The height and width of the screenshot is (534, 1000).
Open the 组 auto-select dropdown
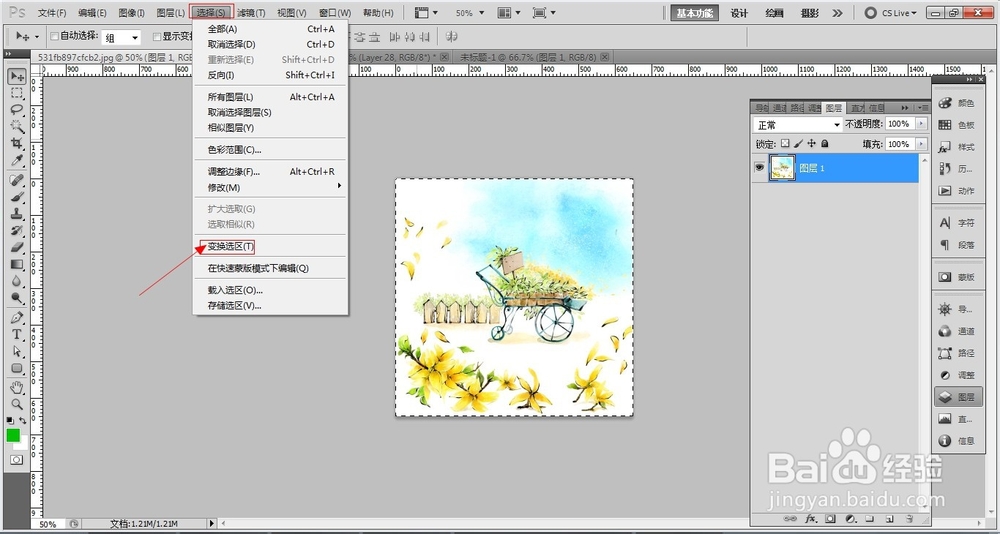point(121,38)
